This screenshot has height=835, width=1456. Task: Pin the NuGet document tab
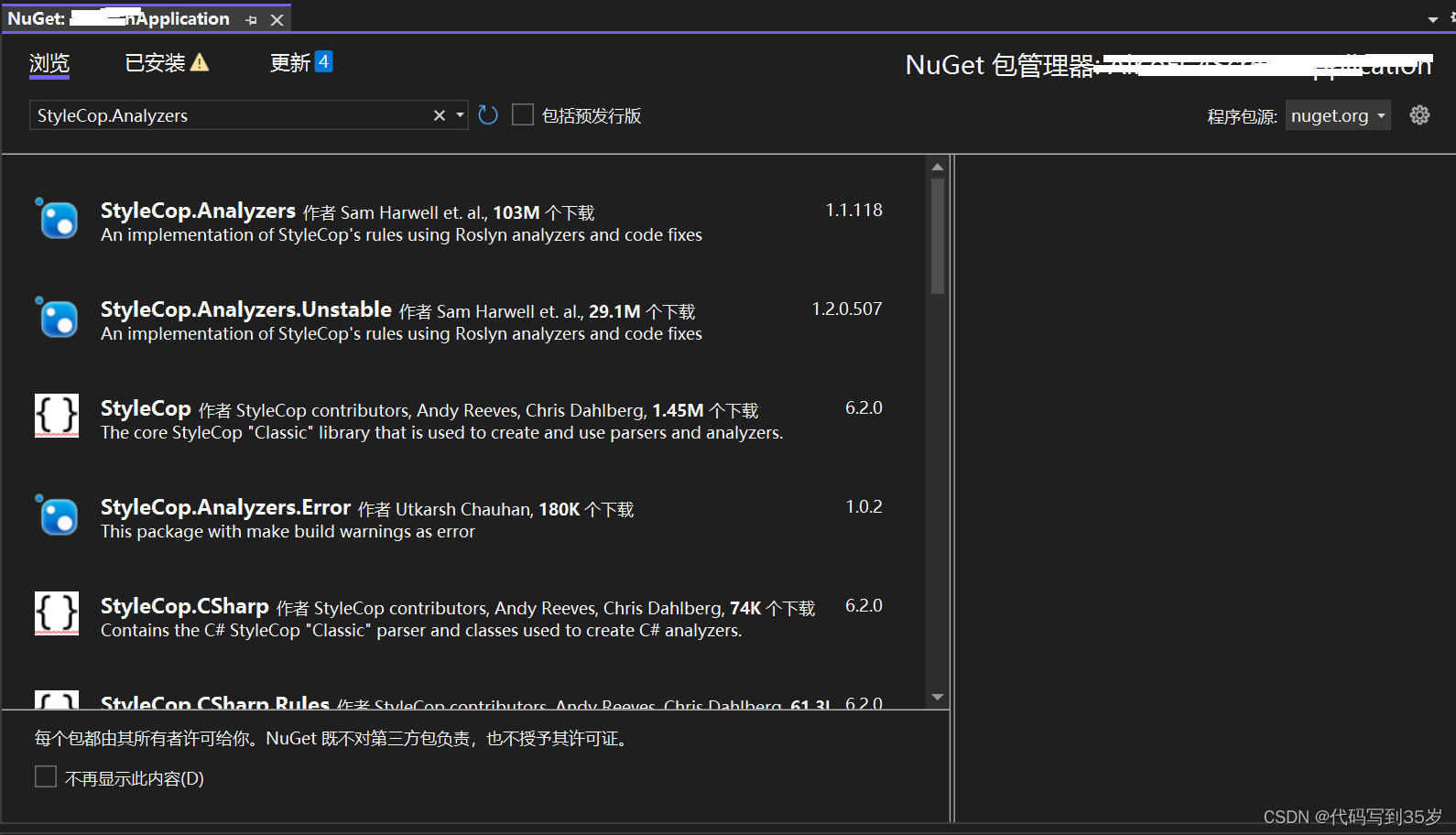[x=252, y=19]
